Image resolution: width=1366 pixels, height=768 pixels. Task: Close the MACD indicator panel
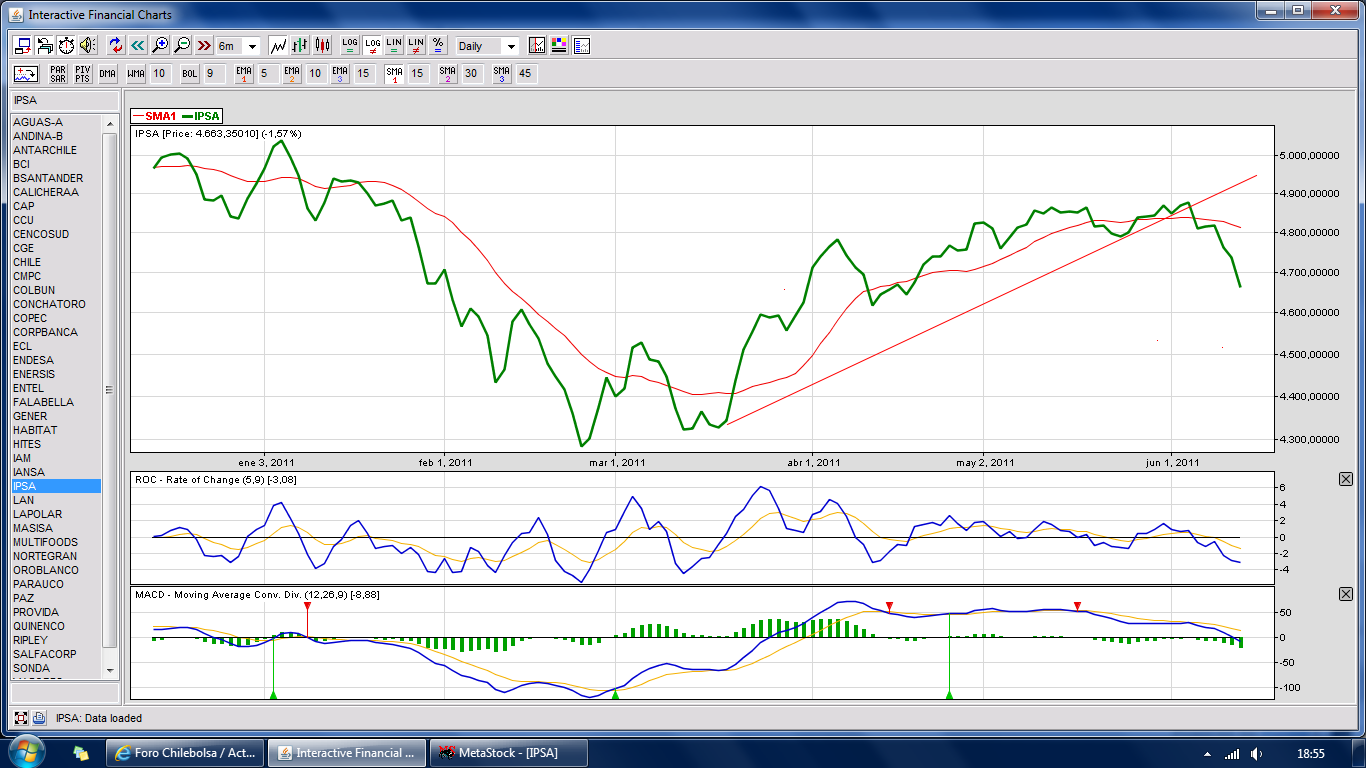pyautogui.click(x=1345, y=595)
